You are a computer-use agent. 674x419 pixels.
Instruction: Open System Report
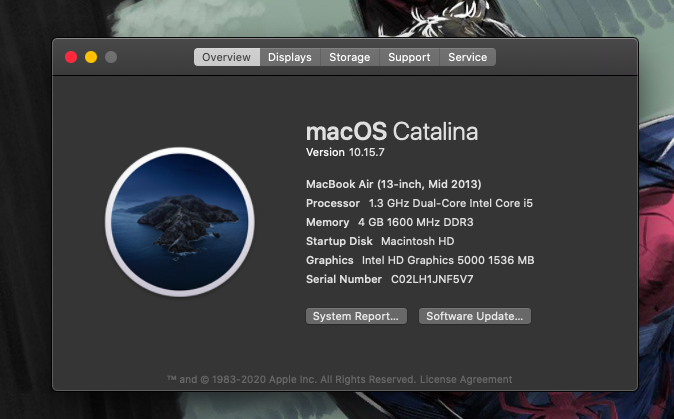tap(356, 316)
